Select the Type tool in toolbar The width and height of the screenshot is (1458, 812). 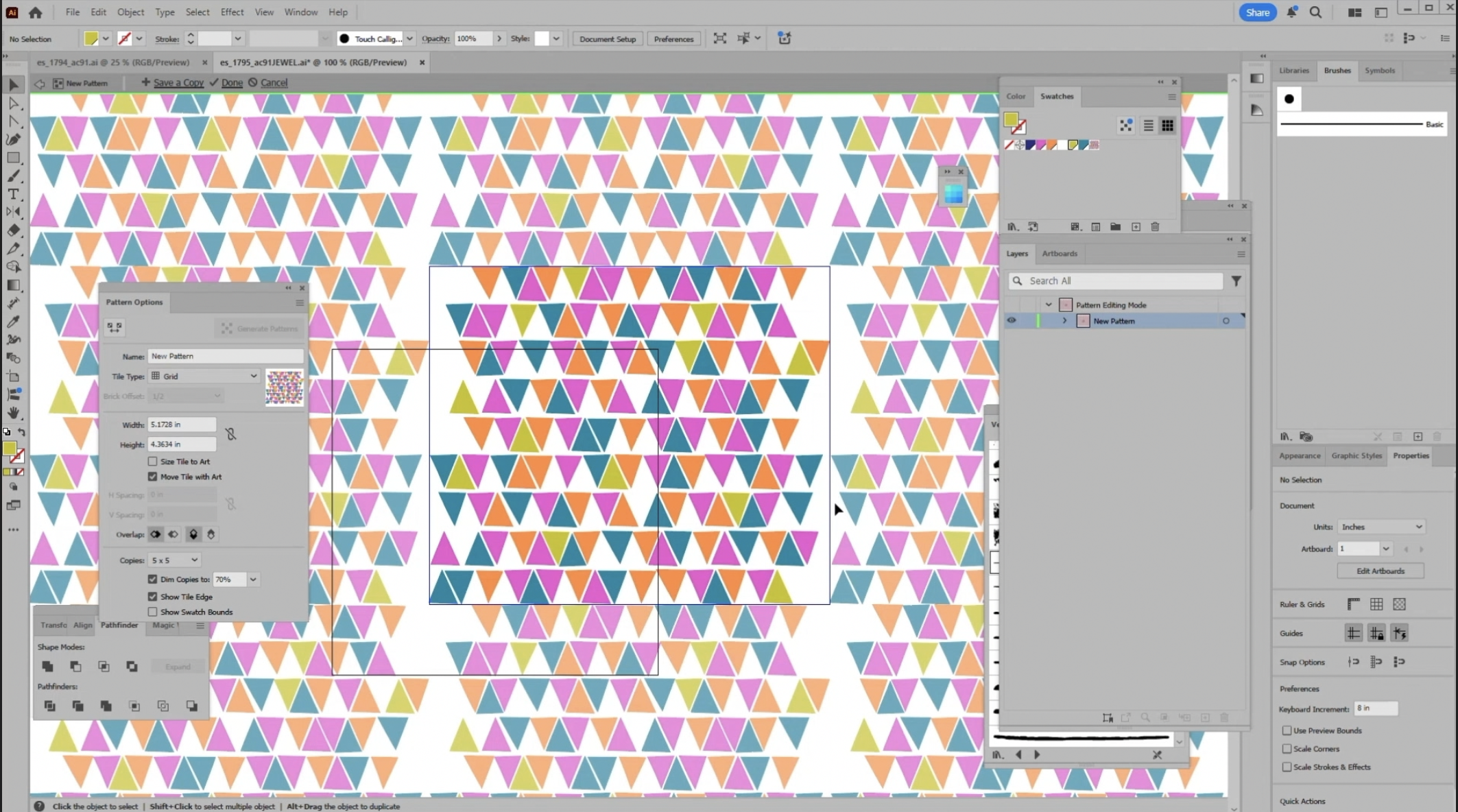[x=13, y=194]
